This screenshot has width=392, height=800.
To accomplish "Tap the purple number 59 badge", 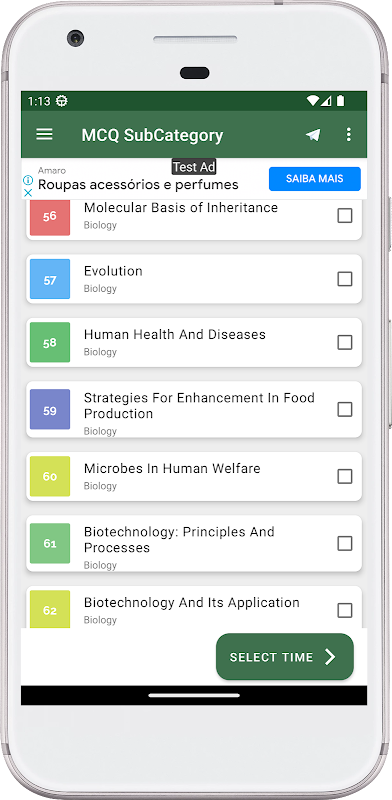I will 50,409.
